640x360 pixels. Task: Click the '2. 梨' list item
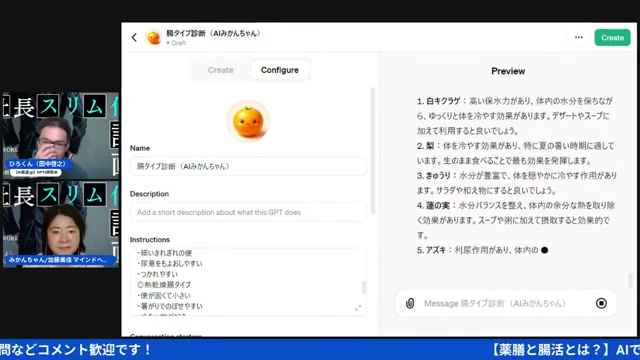(517, 153)
